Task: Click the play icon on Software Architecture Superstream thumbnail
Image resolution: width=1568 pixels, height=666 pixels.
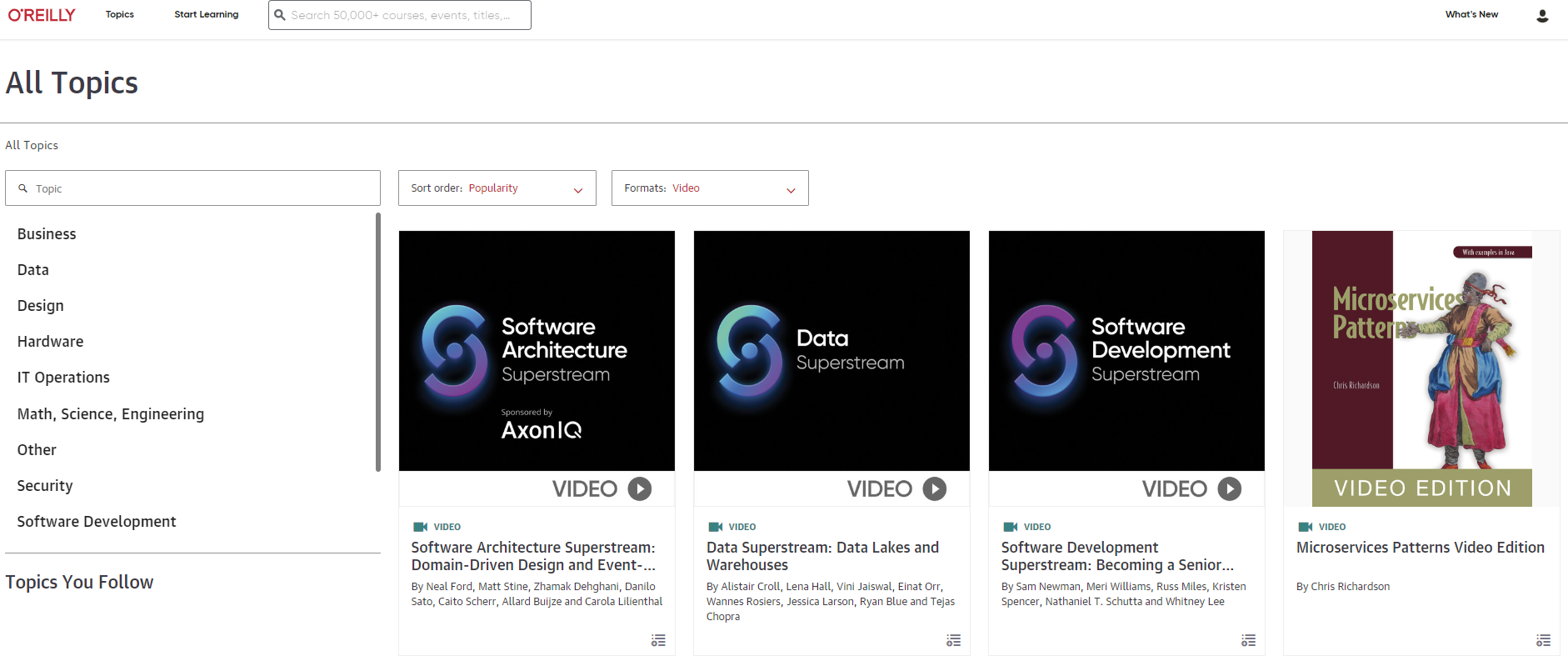Action: [640, 488]
